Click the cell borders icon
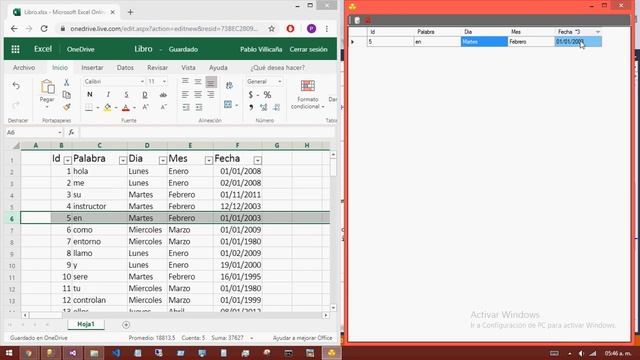The width and height of the screenshot is (640, 360). point(89,107)
